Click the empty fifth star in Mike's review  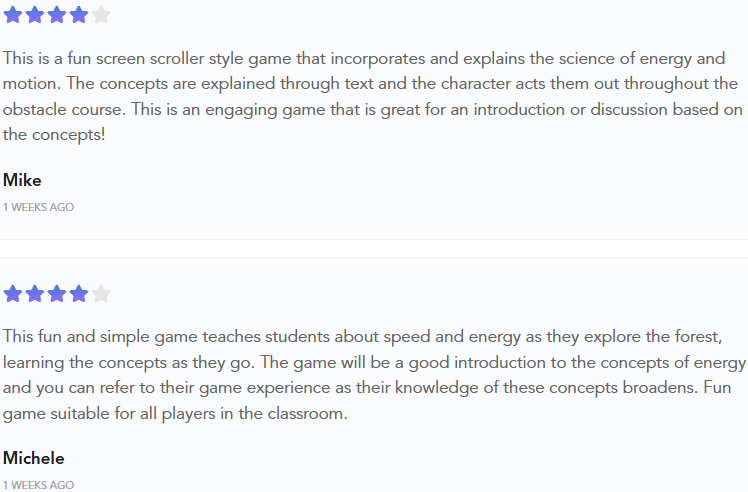point(101,15)
